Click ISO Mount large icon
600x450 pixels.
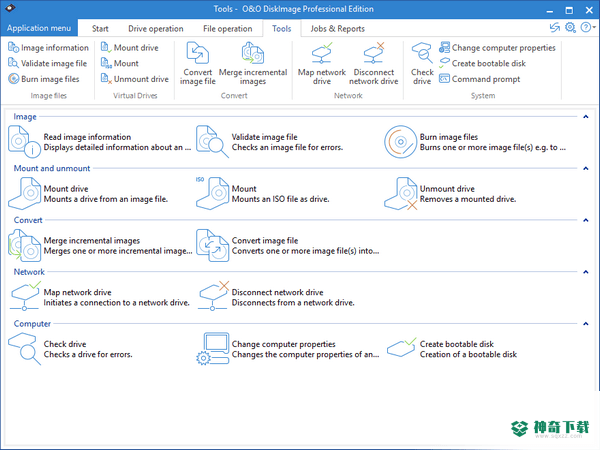pyautogui.click(x=212, y=193)
